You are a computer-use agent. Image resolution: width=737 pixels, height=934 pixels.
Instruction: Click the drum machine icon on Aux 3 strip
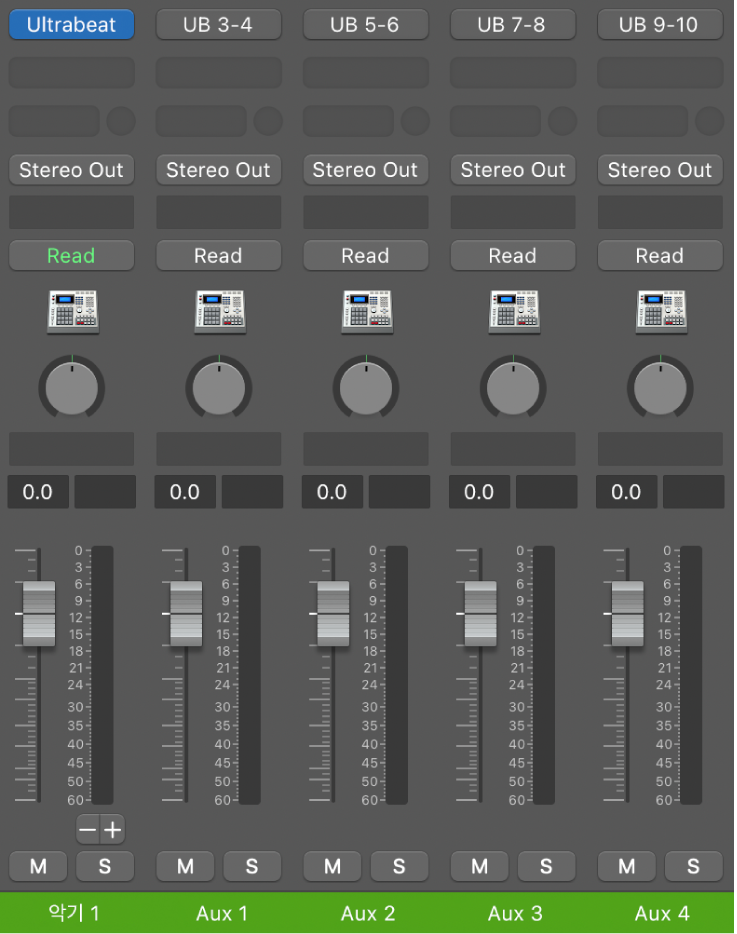pyautogui.click(x=514, y=311)
